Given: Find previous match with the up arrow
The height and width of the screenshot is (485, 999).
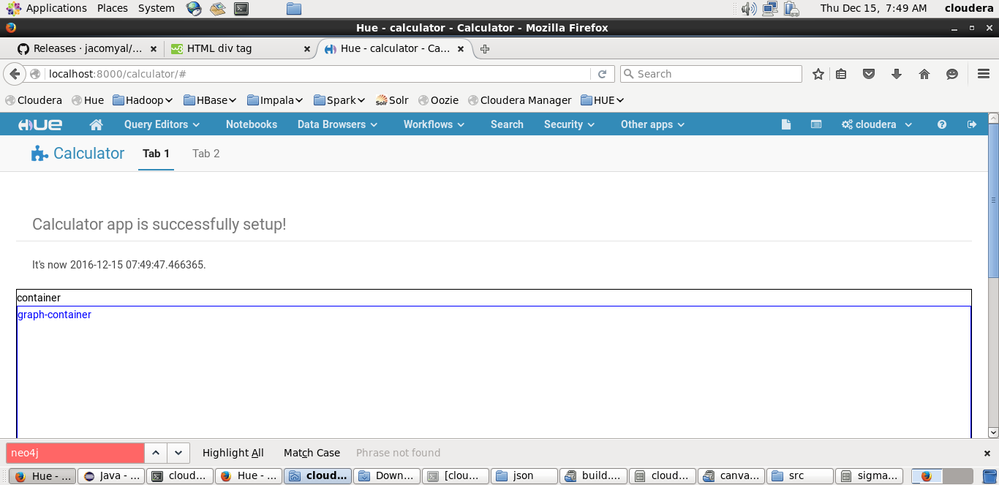Looking at the screenshot, I should pos(155,453).
